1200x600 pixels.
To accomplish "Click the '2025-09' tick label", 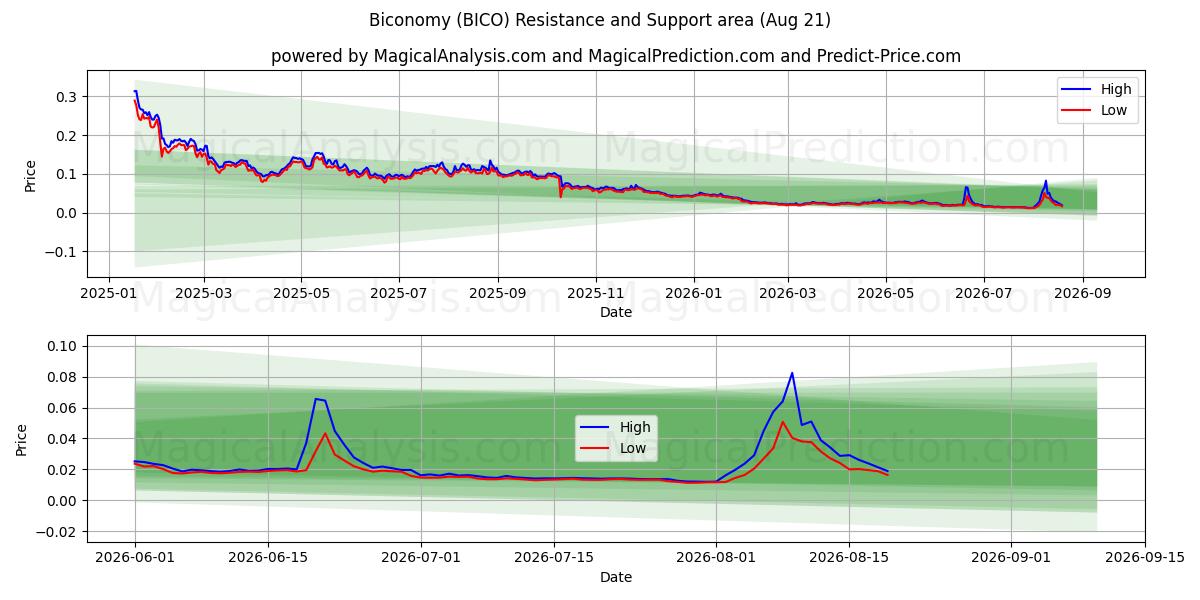I will click(498, 294).
